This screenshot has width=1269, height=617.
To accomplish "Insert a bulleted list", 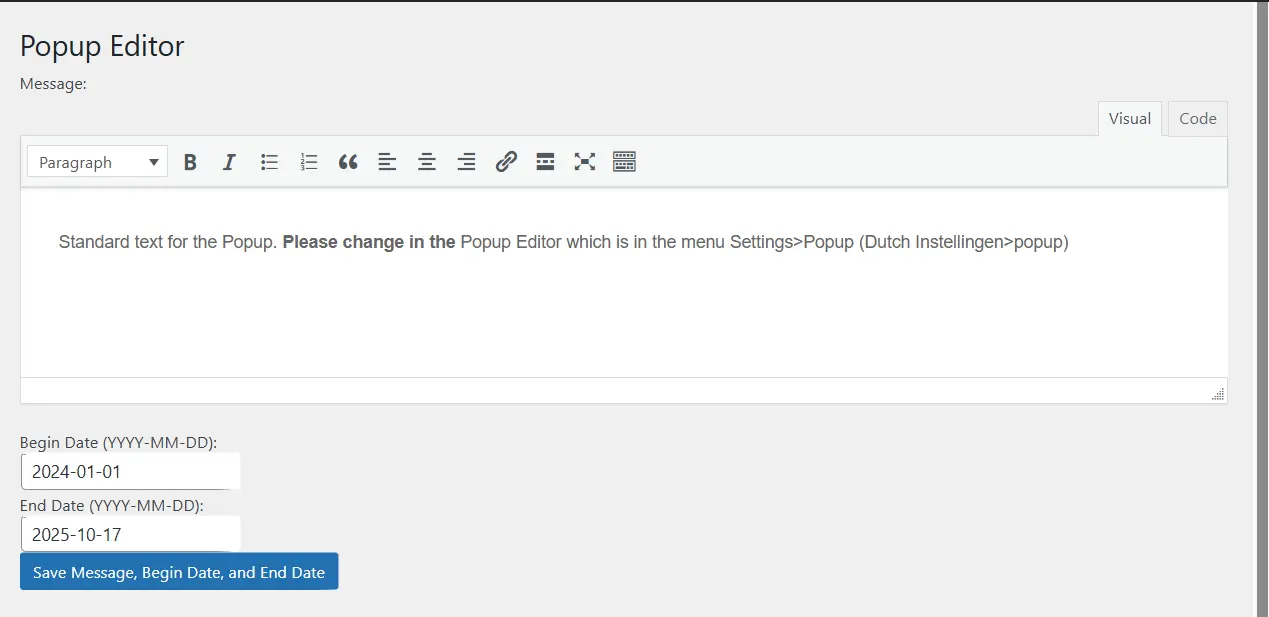I will pyautogui.click(x=269, y=161).
